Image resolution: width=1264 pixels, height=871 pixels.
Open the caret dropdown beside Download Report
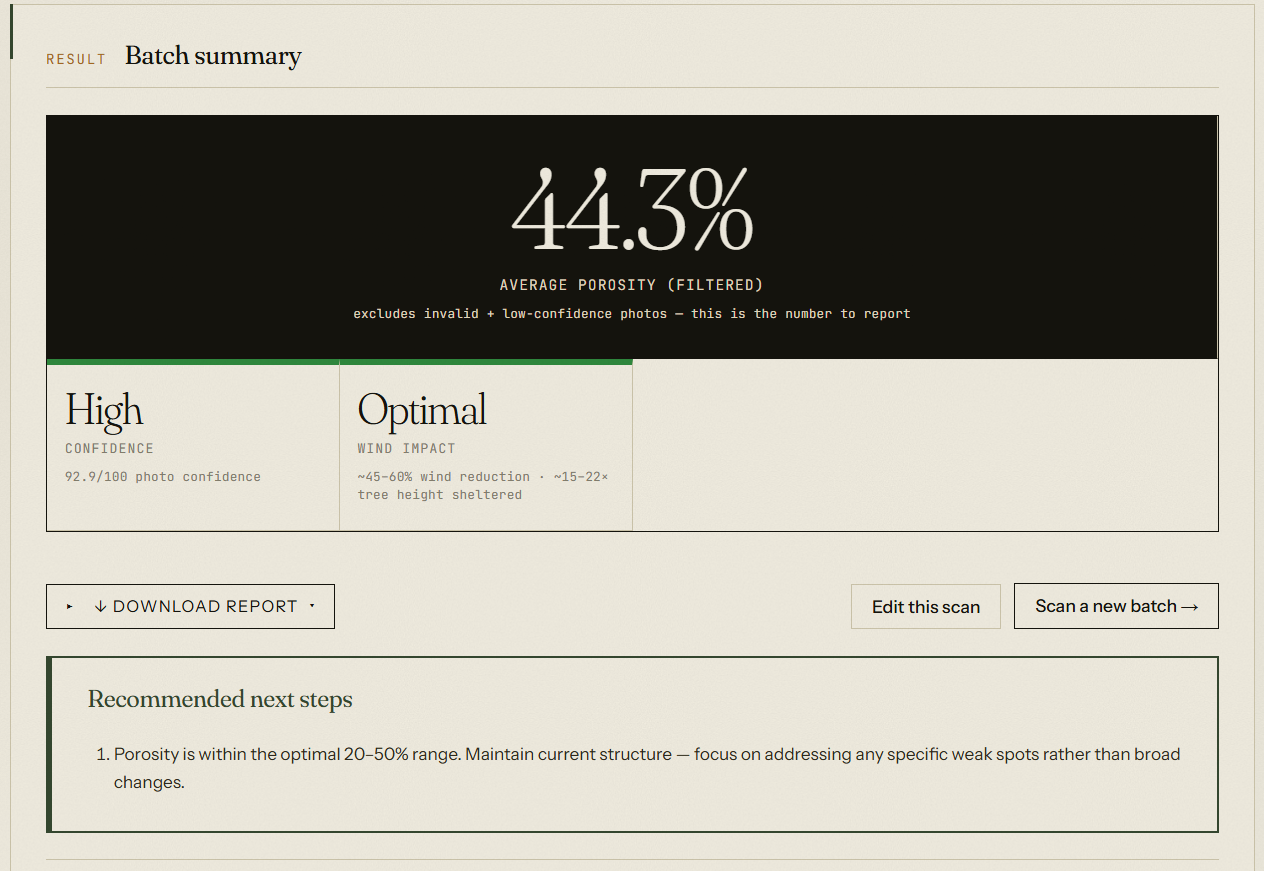click(312, 606)
